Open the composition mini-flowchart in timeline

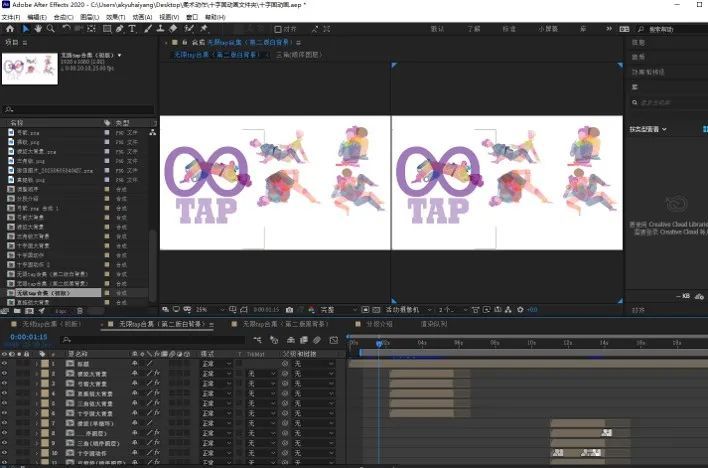point(257,340)
